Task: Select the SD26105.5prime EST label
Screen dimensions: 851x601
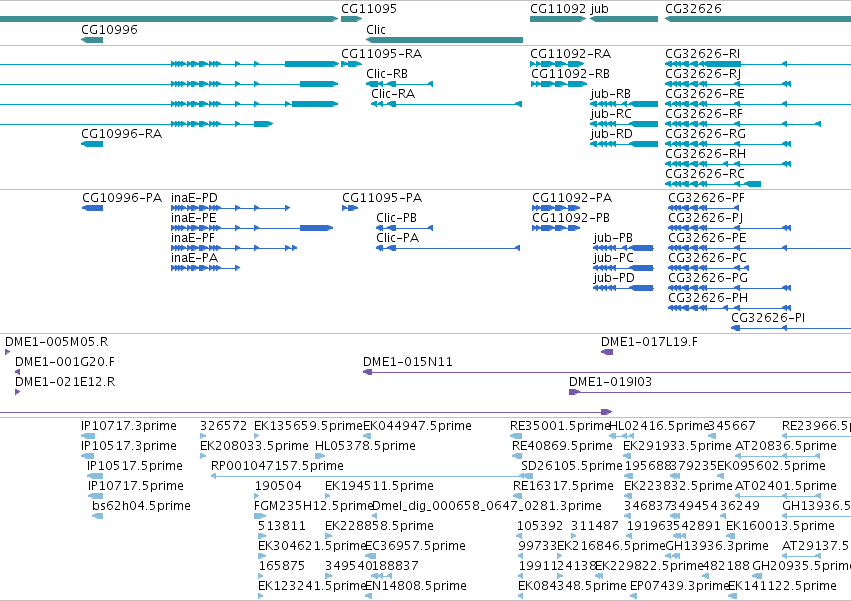Action: click(x=571, y=467)
